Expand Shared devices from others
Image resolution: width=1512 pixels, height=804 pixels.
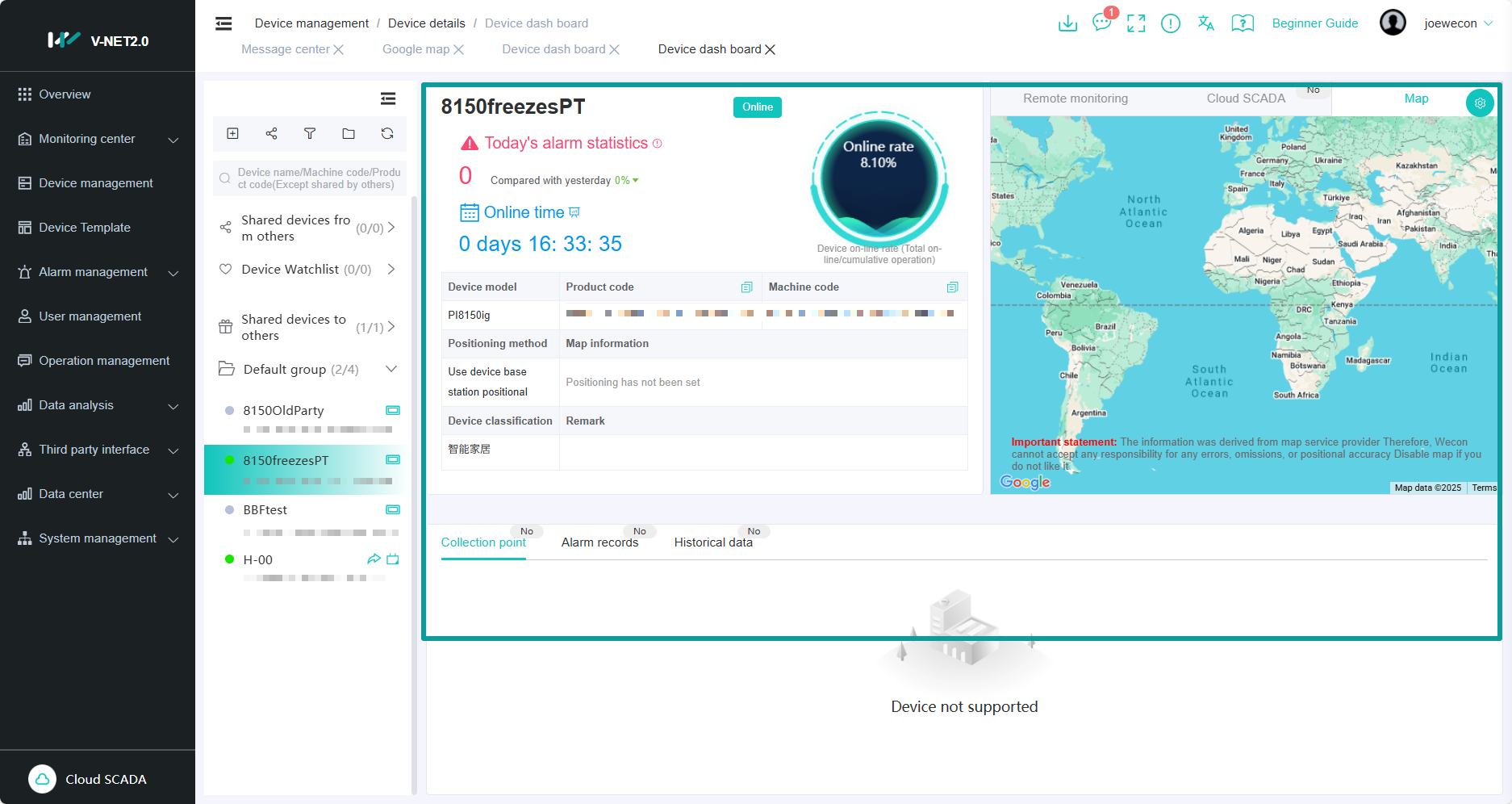pos(391,228)
